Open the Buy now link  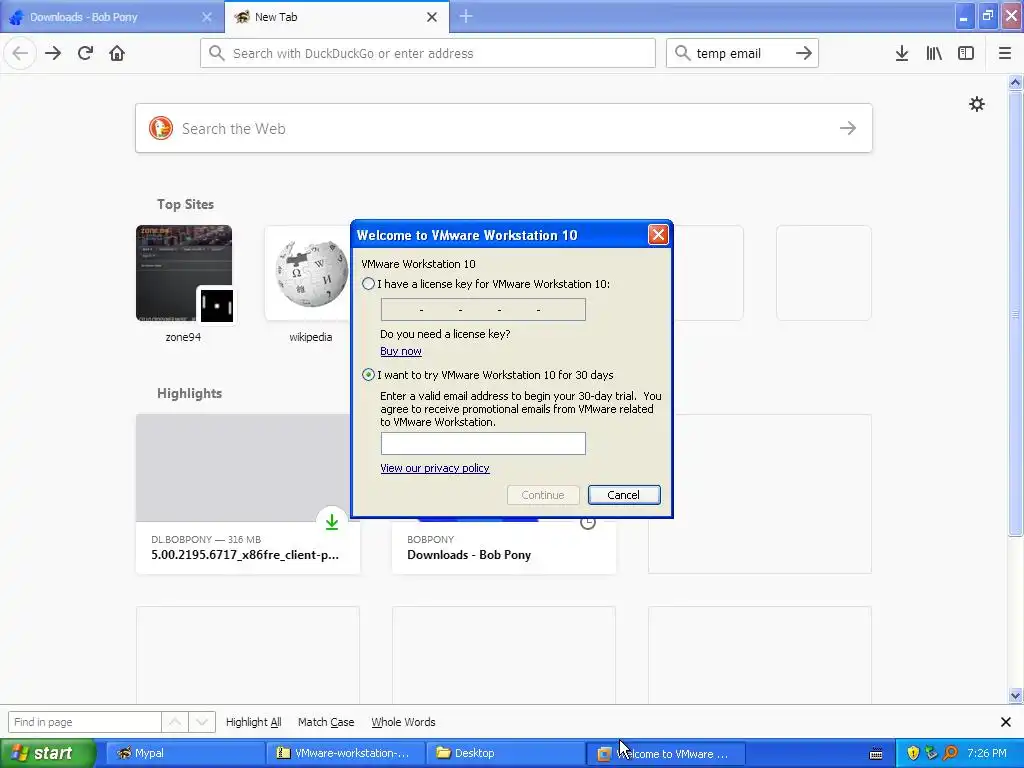[x=401, y=351]
